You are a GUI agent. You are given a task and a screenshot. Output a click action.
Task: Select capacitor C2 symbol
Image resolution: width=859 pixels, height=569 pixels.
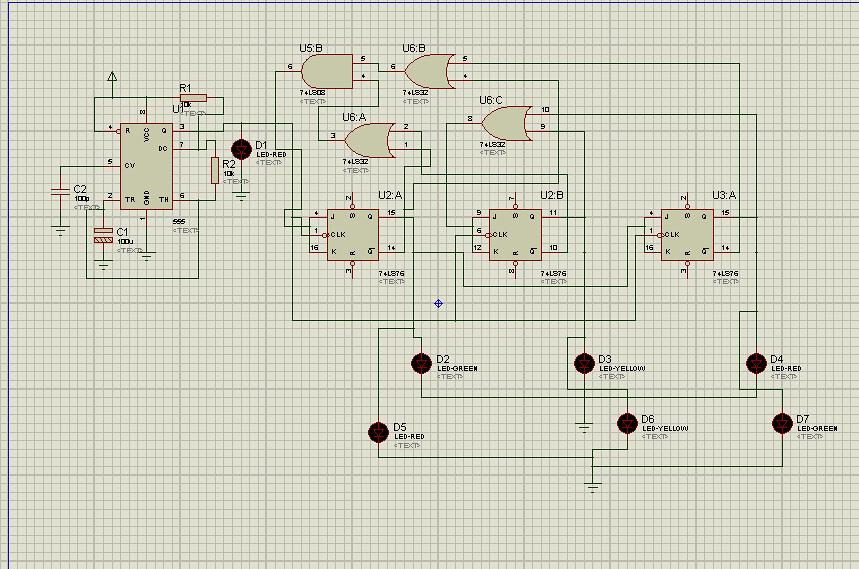(60, 191)
